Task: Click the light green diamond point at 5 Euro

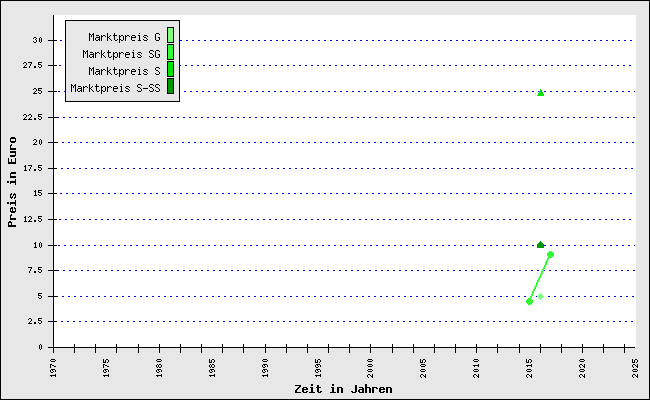Action: (x=541, y=296)
